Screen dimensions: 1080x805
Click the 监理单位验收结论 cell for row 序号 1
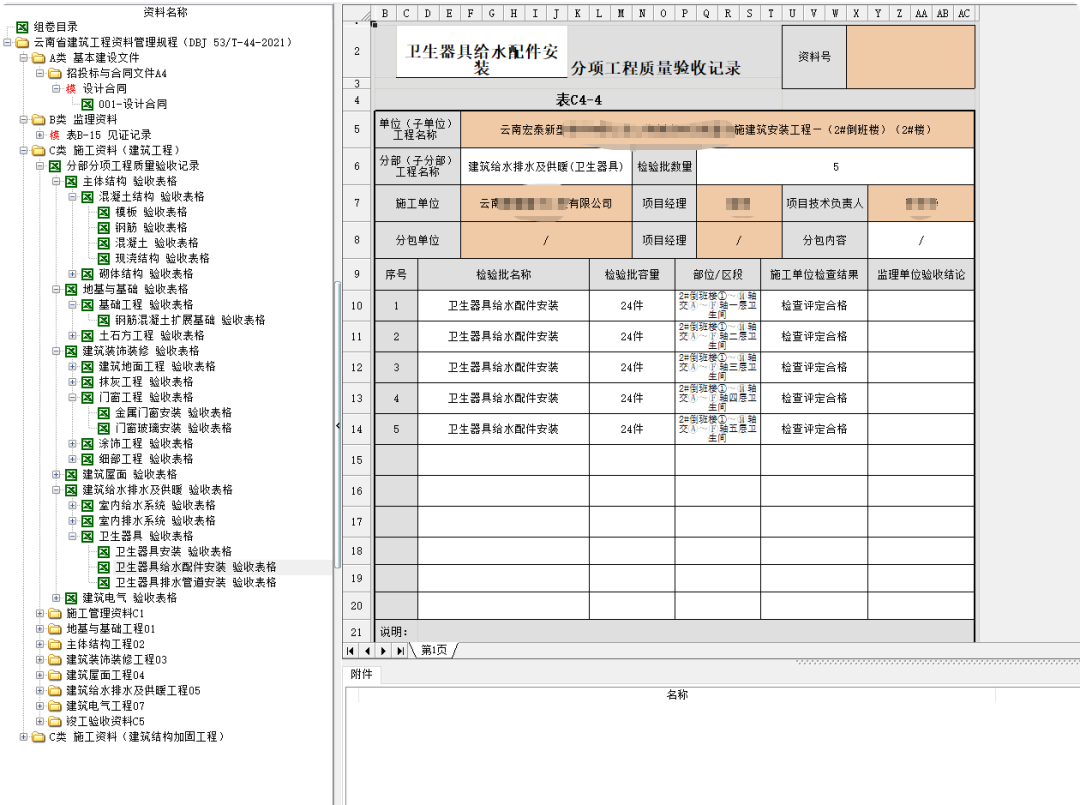[921, 306]
